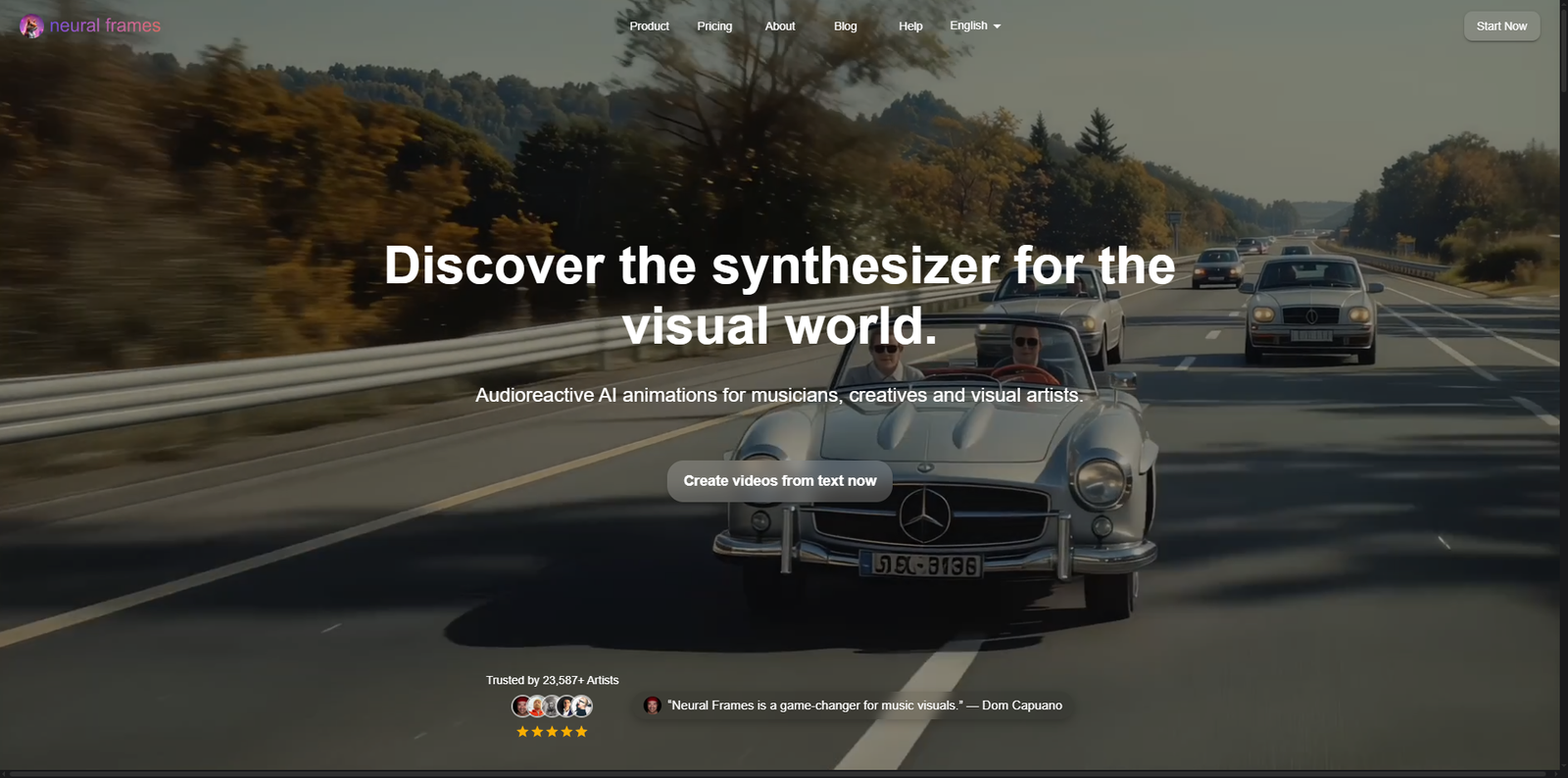1568x778 pixels.
Task: Click the fifth gold rating star
Action: coord(581,732)
